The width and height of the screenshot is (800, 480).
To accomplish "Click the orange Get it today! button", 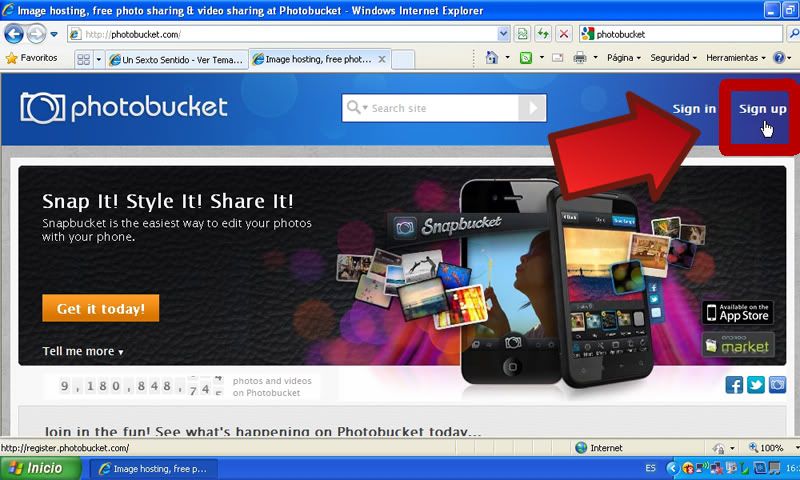I will tap(101, 308).
